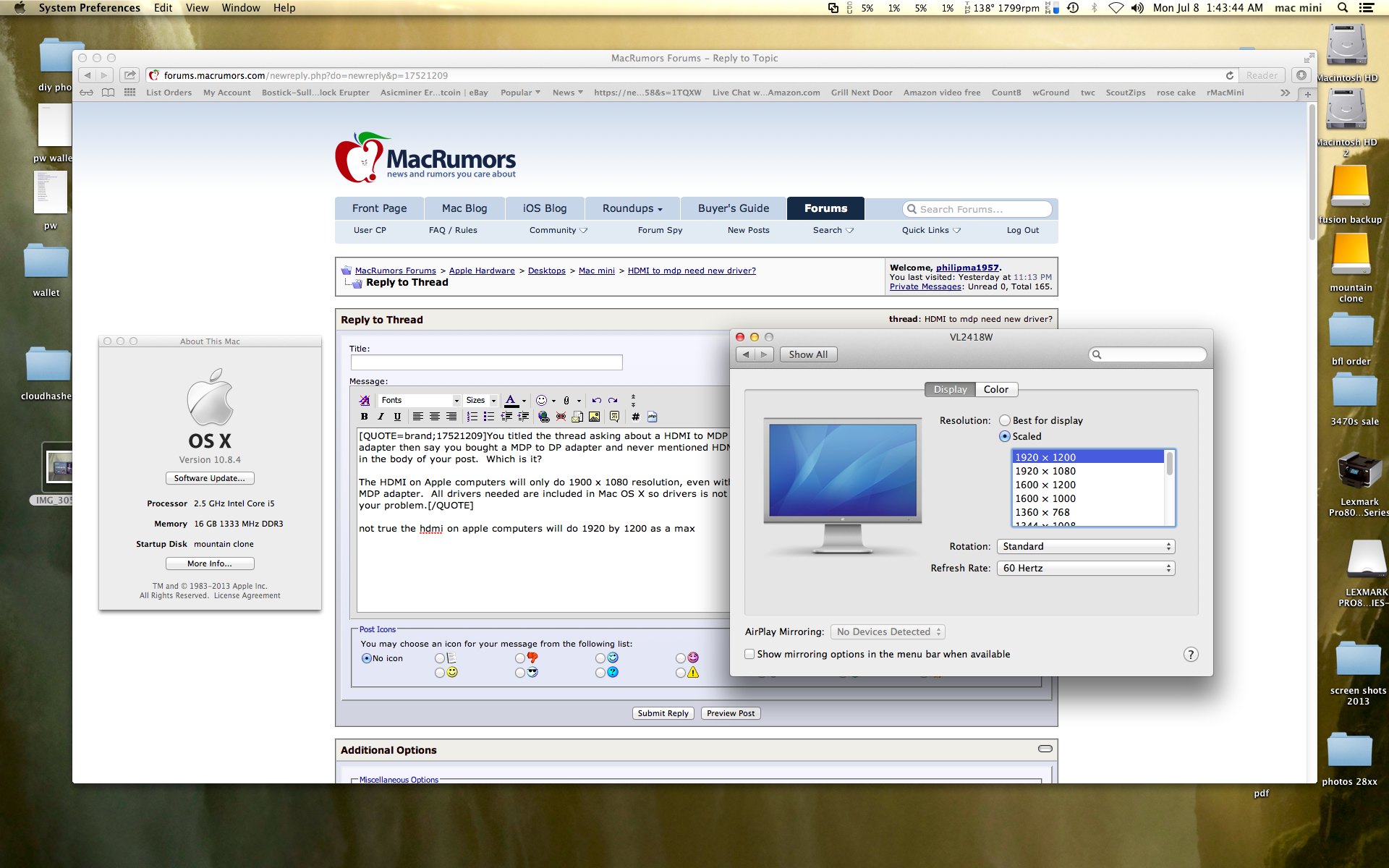This screenshot has width=1389, height=868.
Task: Open the text color picker dropdown arrow
Action: 524,401
